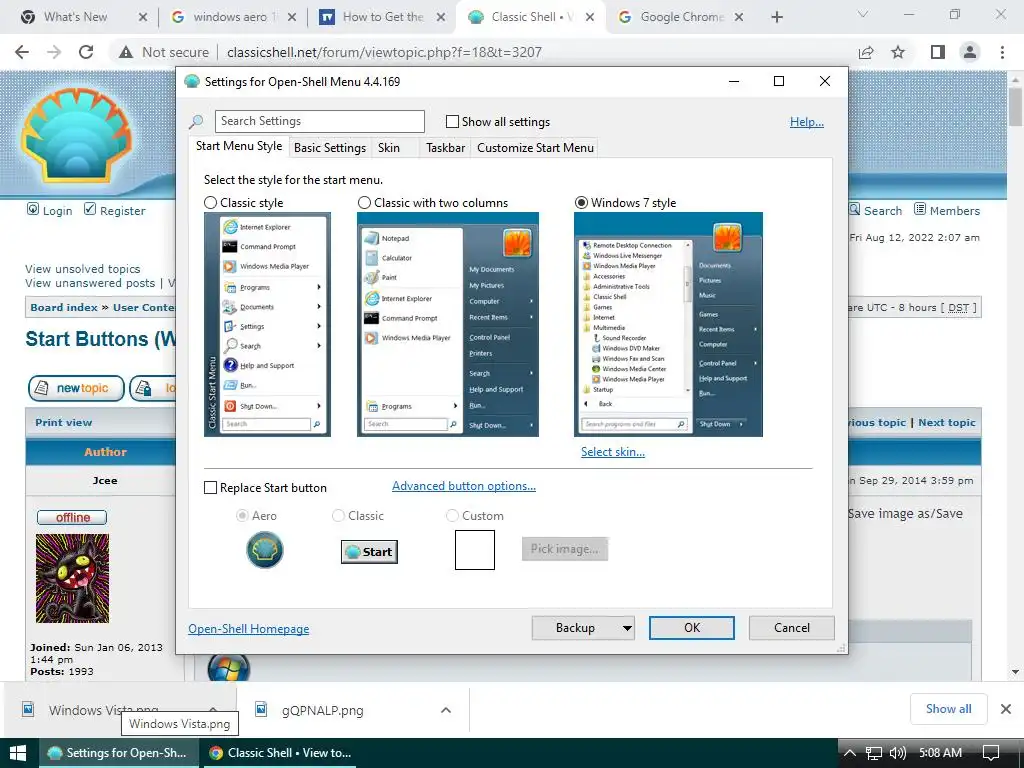Screen dimensions: 1024x768
Task: Reload the page in Chrome
Action: 86,52
